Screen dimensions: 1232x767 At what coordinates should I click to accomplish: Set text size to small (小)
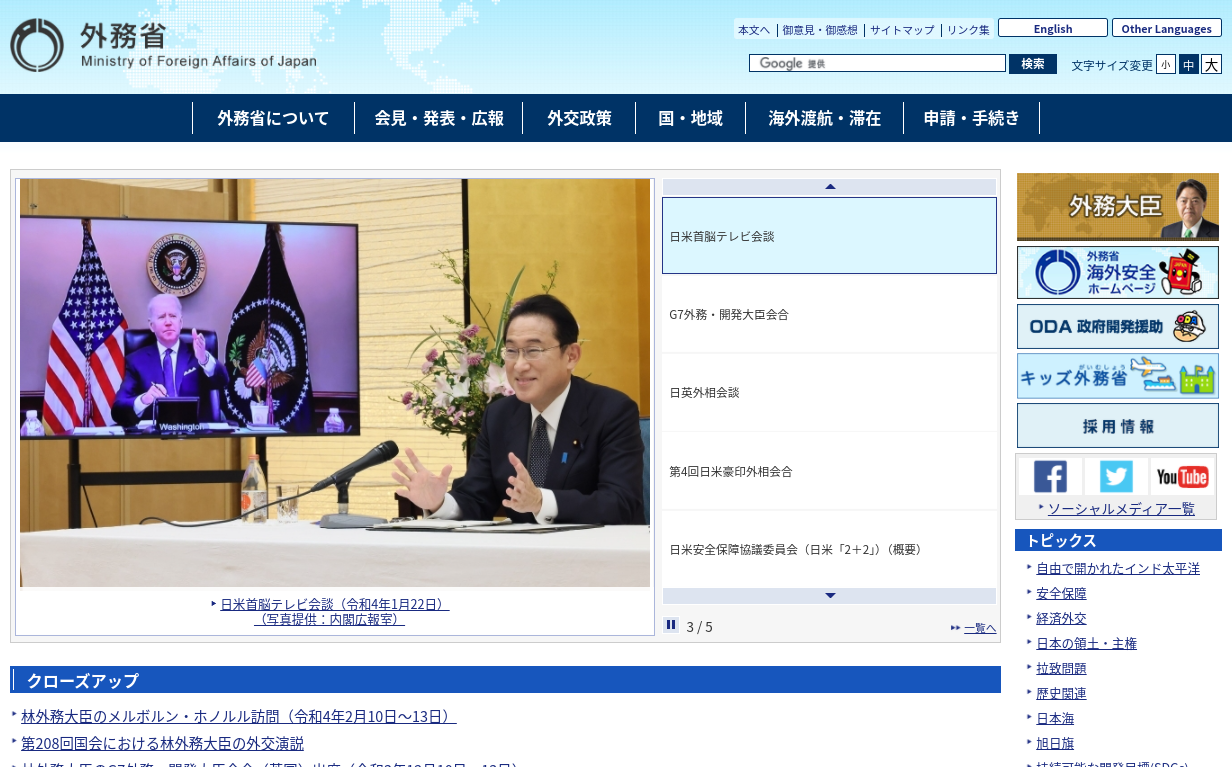(1166, 64)
